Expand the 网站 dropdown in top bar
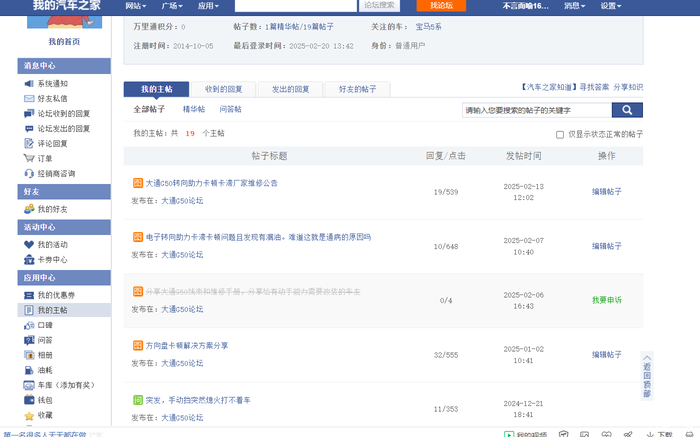Viewport: 700px width, 437px height. [137, 6]
